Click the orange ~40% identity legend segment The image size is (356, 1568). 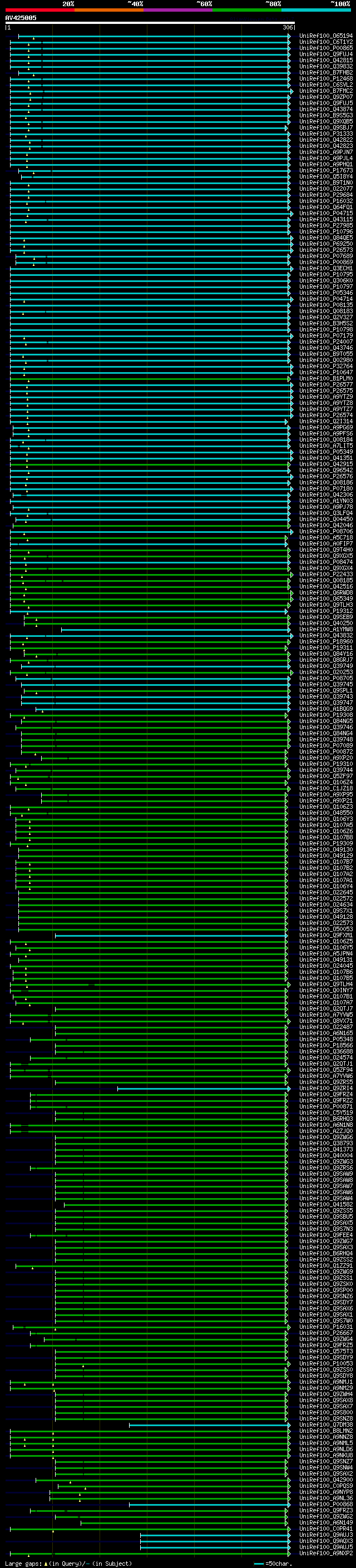point(109,10)
